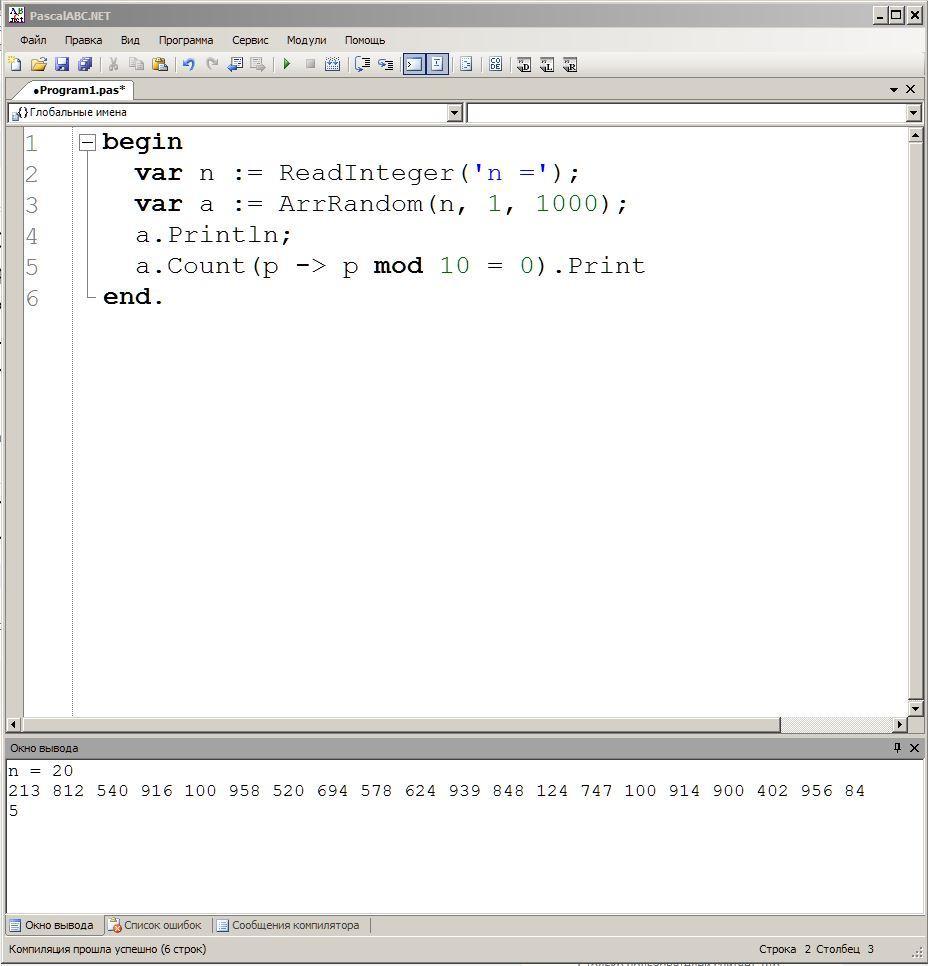Click the Open file folder icon

point(39,64)
